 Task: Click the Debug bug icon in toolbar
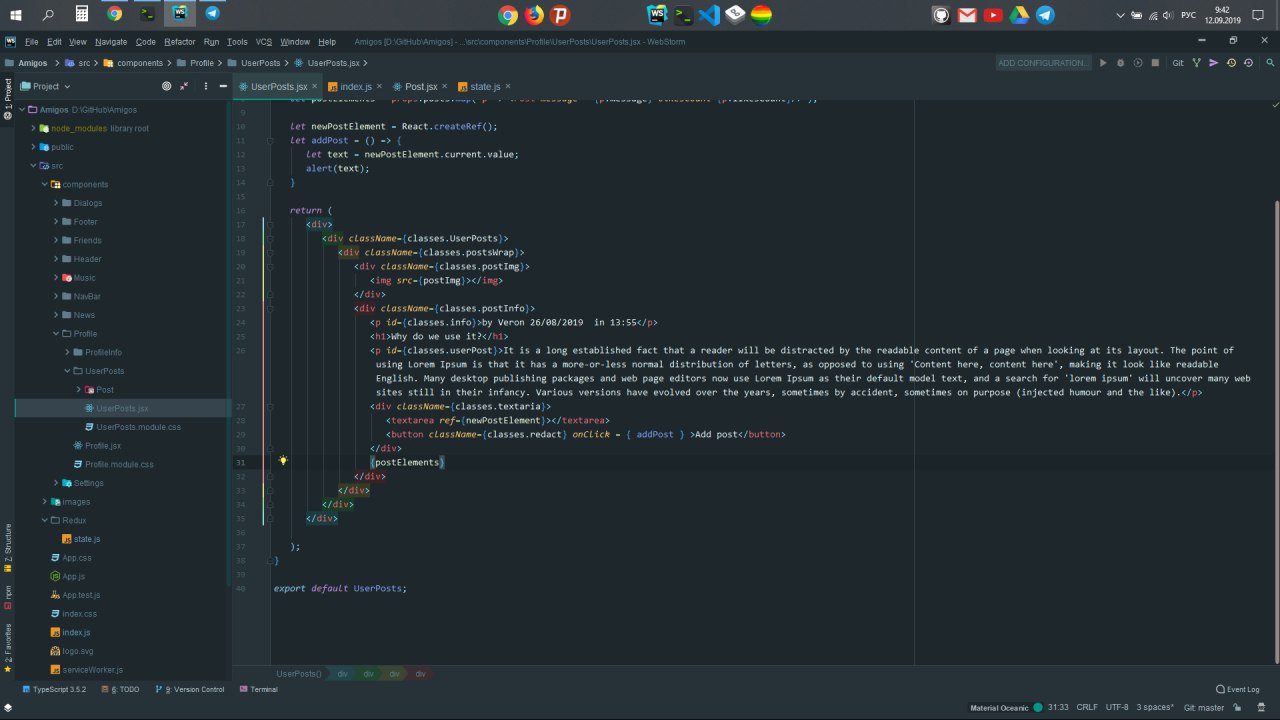coord(1120,63)
